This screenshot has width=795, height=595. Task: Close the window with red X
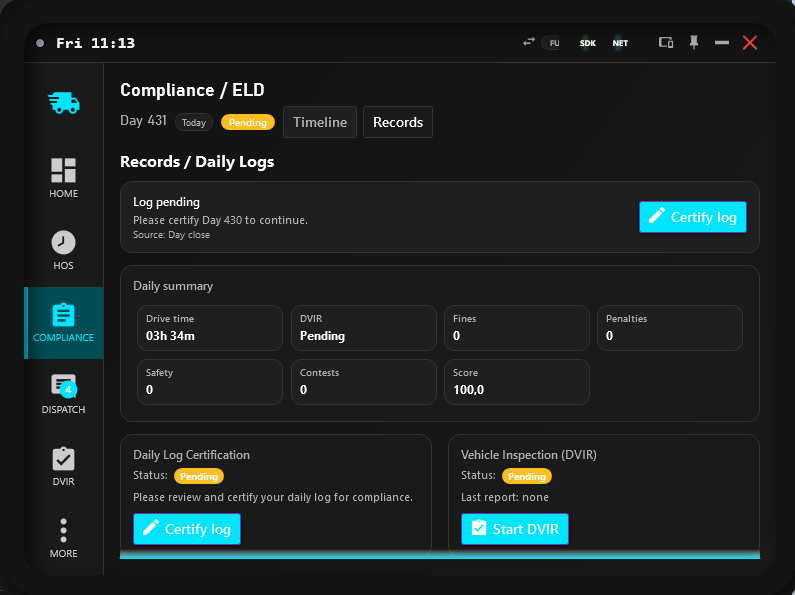pos(750,43)
